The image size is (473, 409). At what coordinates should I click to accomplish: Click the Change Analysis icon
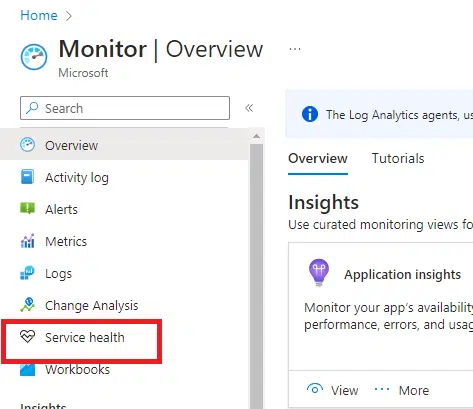(27, 305)
